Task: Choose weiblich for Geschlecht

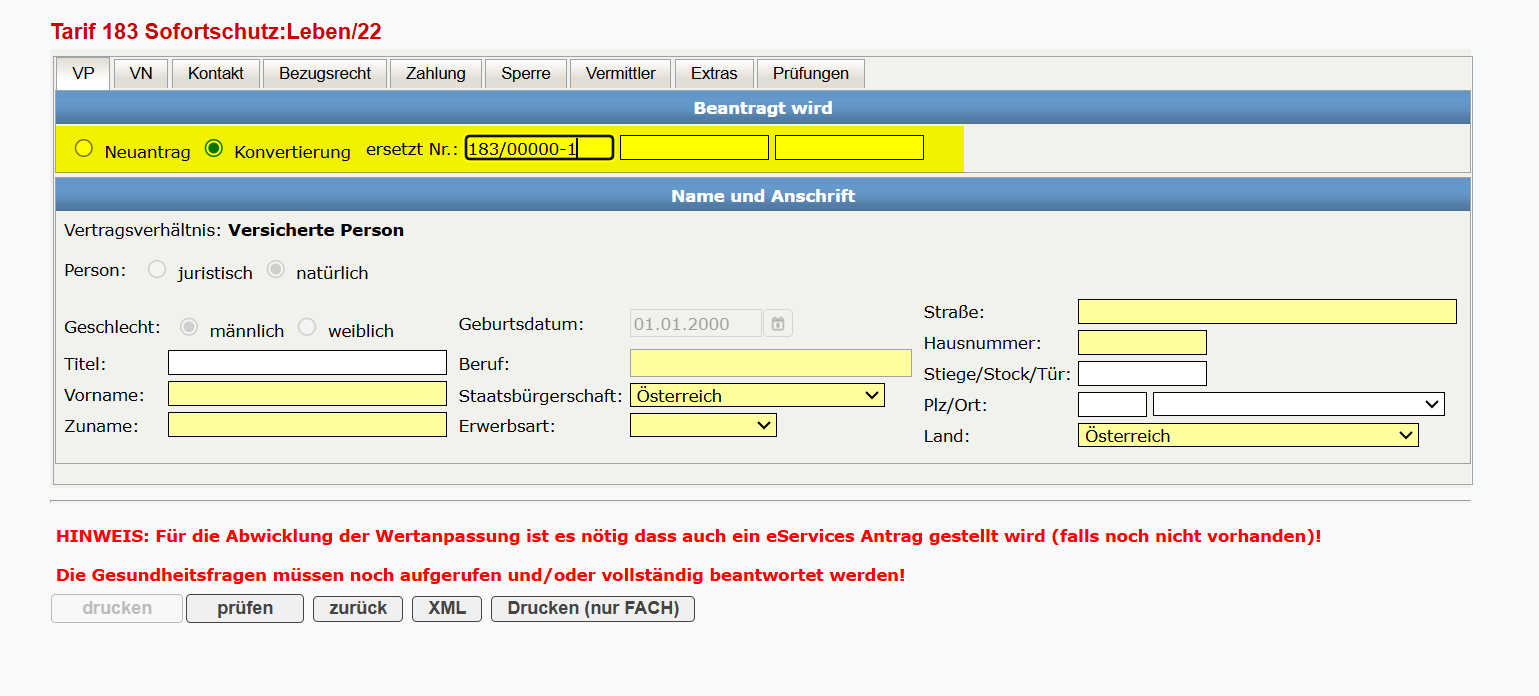Action: point(307,328)
